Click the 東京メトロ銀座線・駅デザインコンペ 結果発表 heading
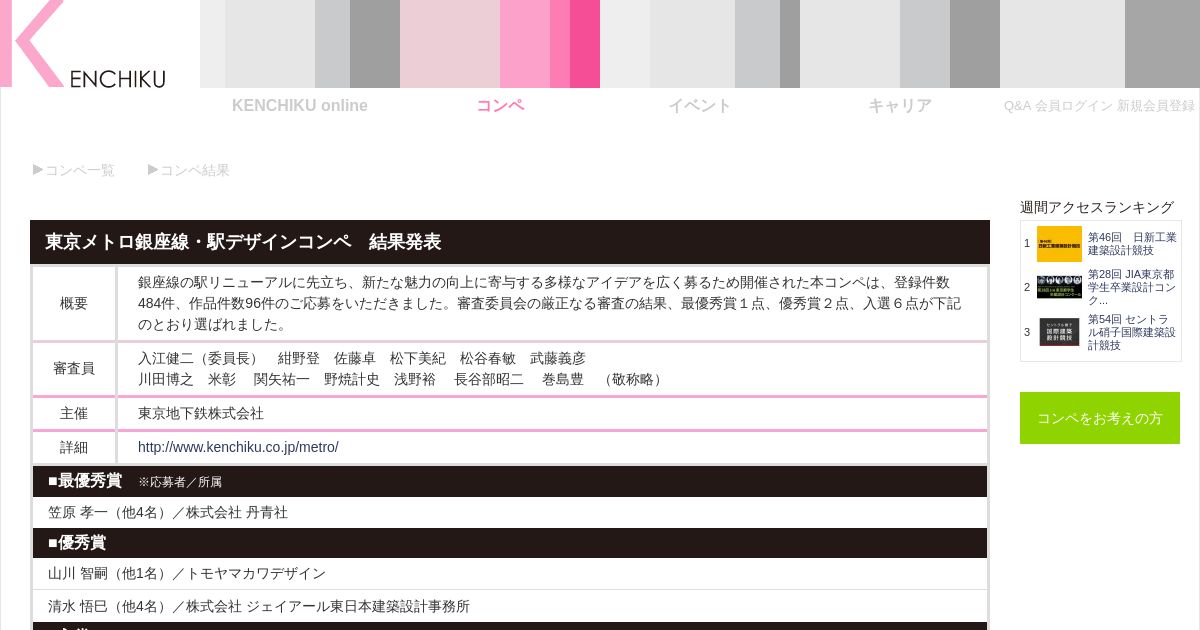1200x630 pixels. point(243,242)
